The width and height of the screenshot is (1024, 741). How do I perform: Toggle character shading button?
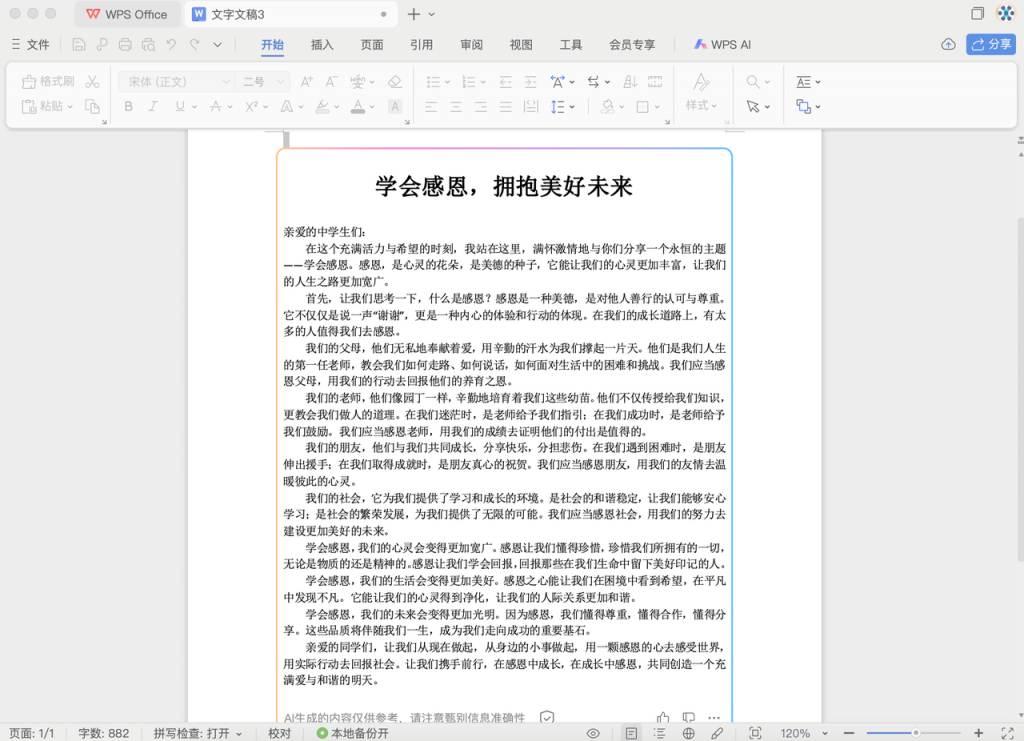click(x=394, y=106)
